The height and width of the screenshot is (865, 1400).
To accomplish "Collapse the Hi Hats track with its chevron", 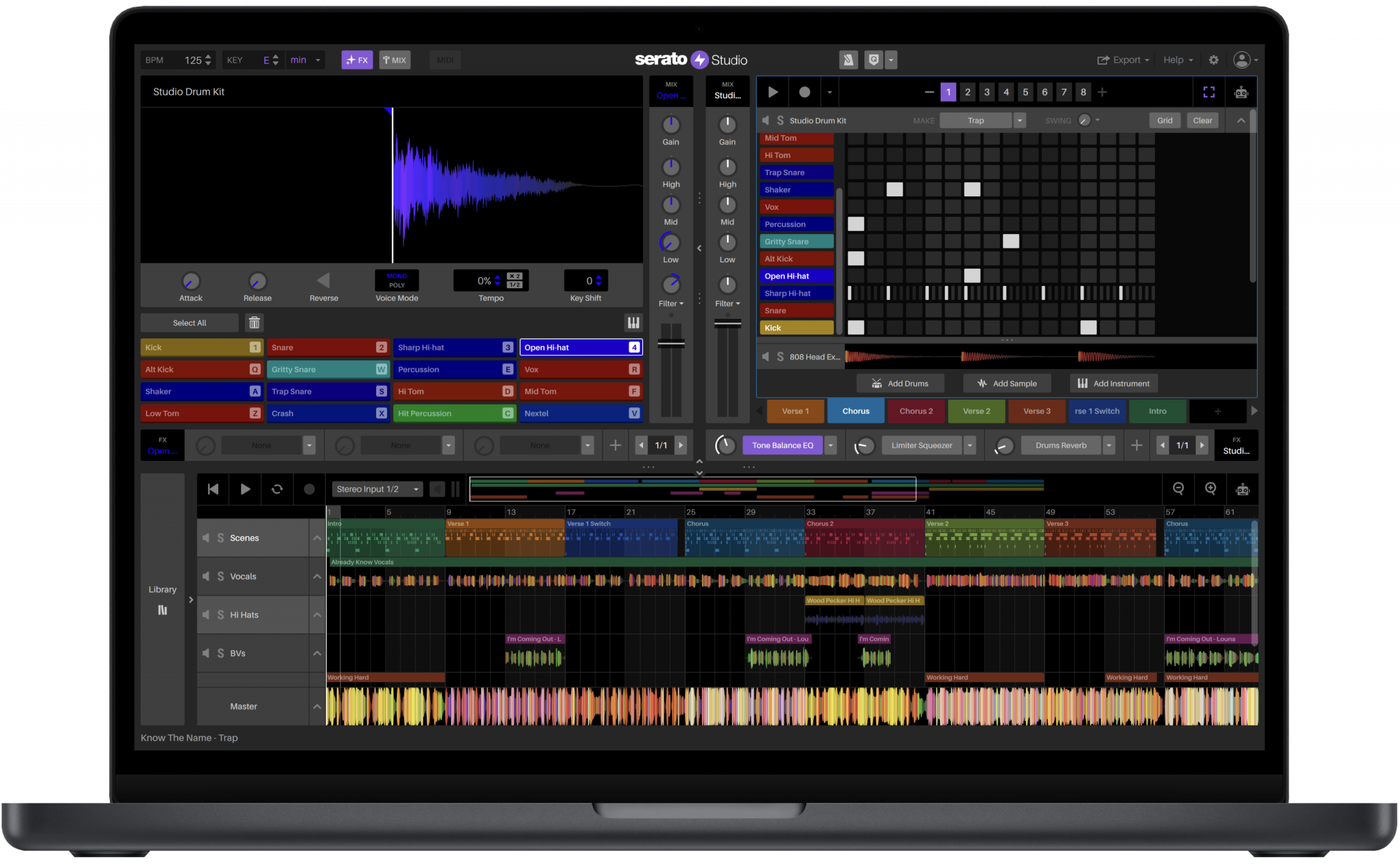I will (318, 615).
